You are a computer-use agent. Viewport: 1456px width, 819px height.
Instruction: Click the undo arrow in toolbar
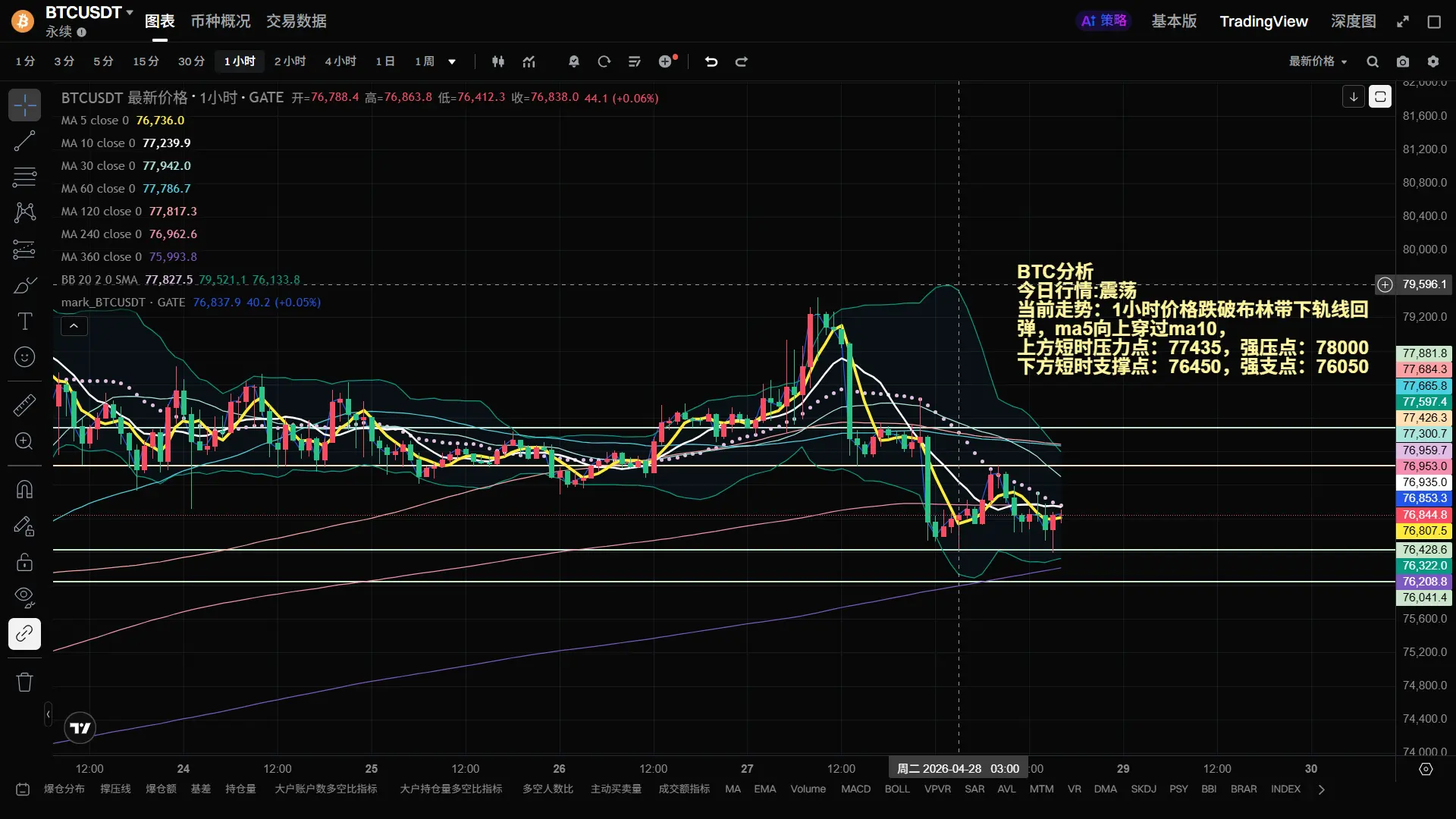(x=711, y=61)
